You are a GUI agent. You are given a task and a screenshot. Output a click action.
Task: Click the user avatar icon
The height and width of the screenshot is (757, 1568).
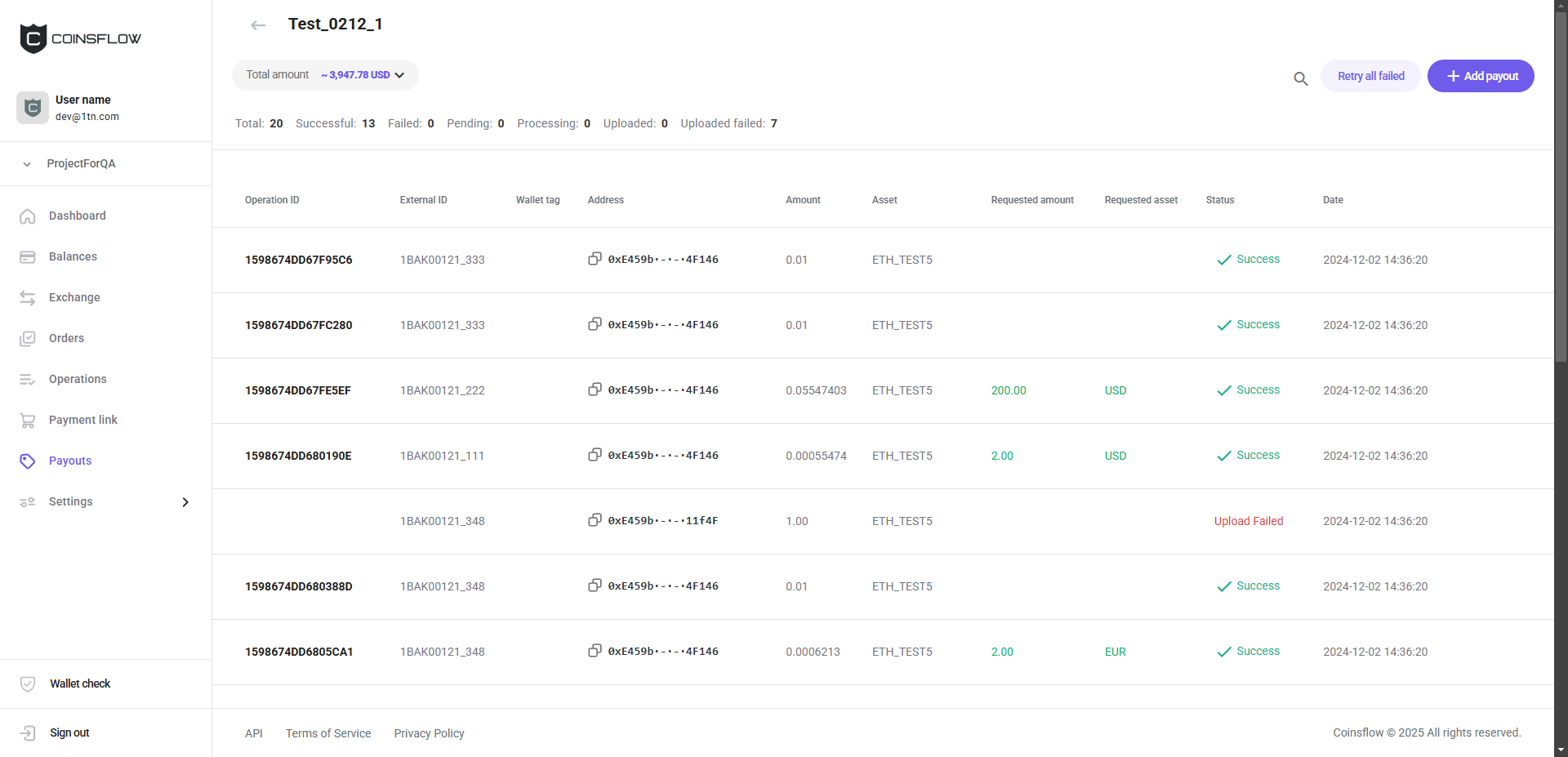coord(33,108)
